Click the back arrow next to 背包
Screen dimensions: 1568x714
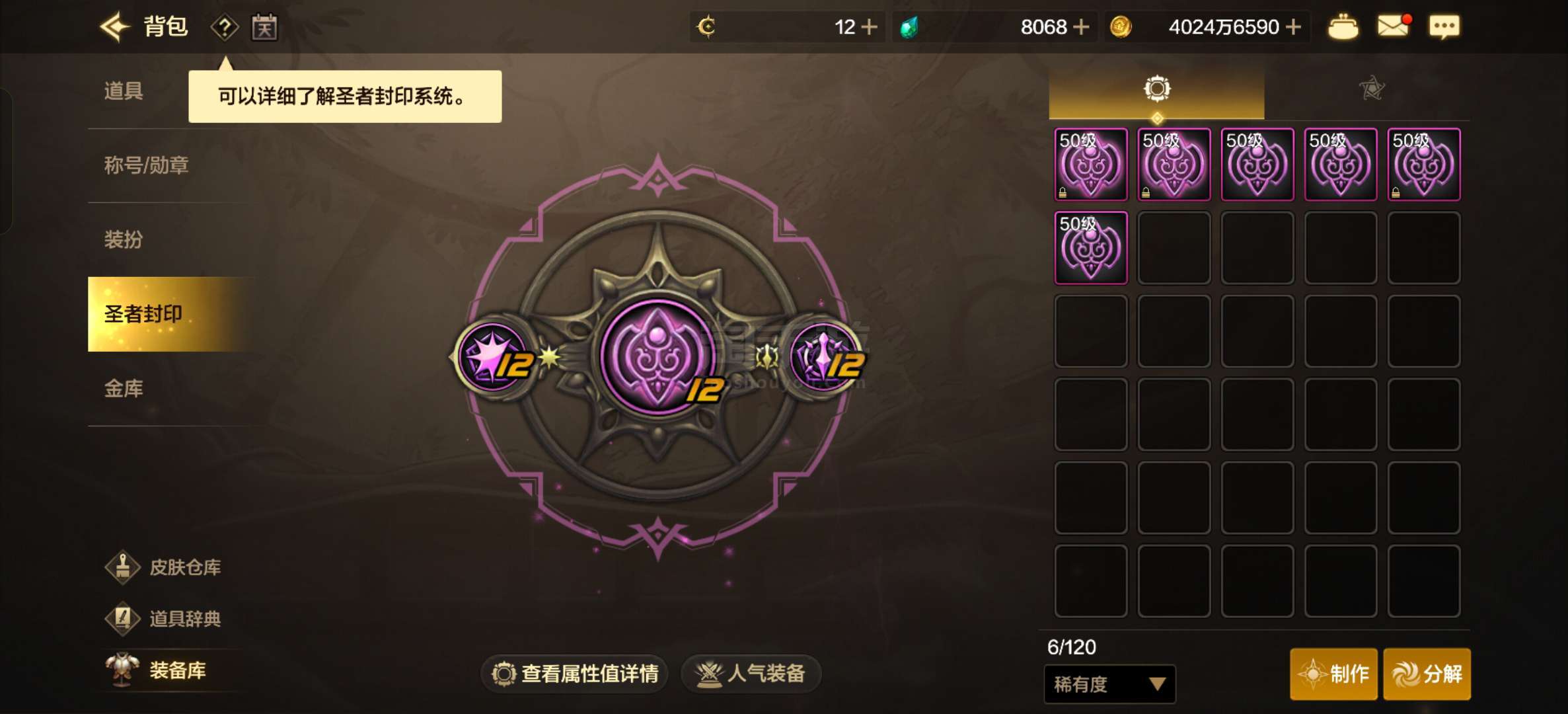tap(115, 27)
